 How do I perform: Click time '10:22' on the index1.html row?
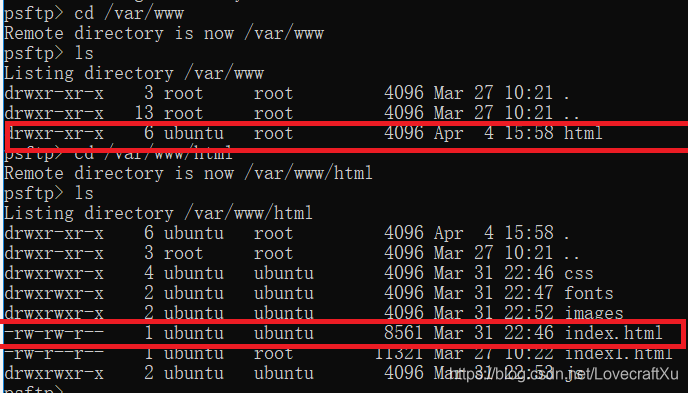click(529, 353)
